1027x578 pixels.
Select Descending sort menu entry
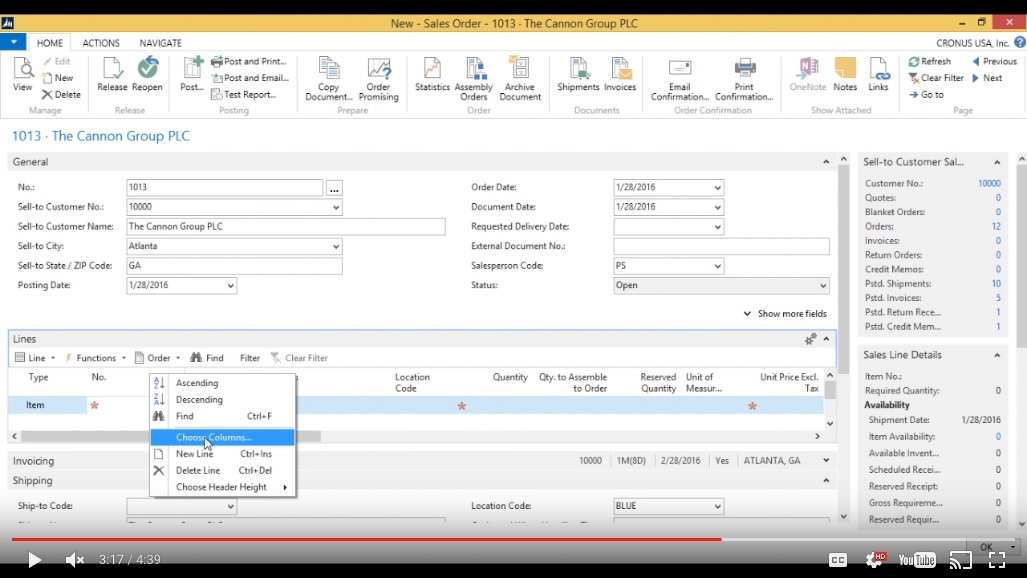(x=222, y=399)
